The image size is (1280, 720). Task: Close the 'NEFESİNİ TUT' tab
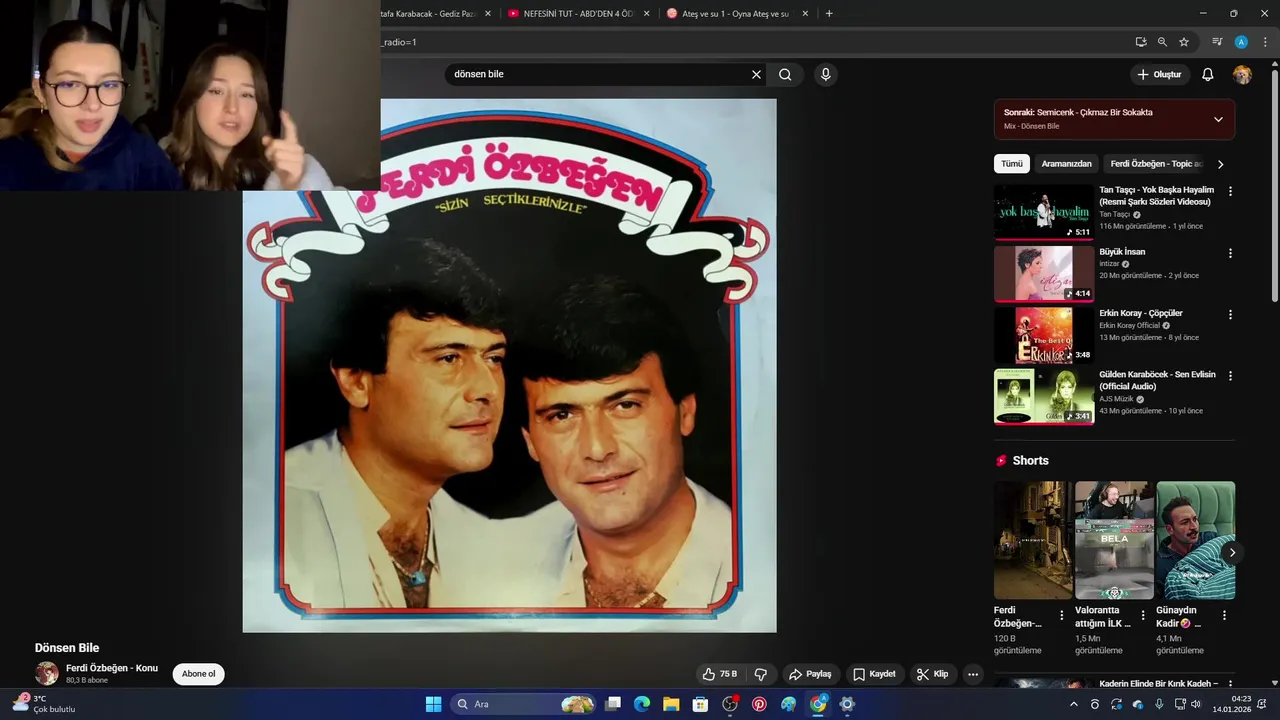(x=646, y=14)
